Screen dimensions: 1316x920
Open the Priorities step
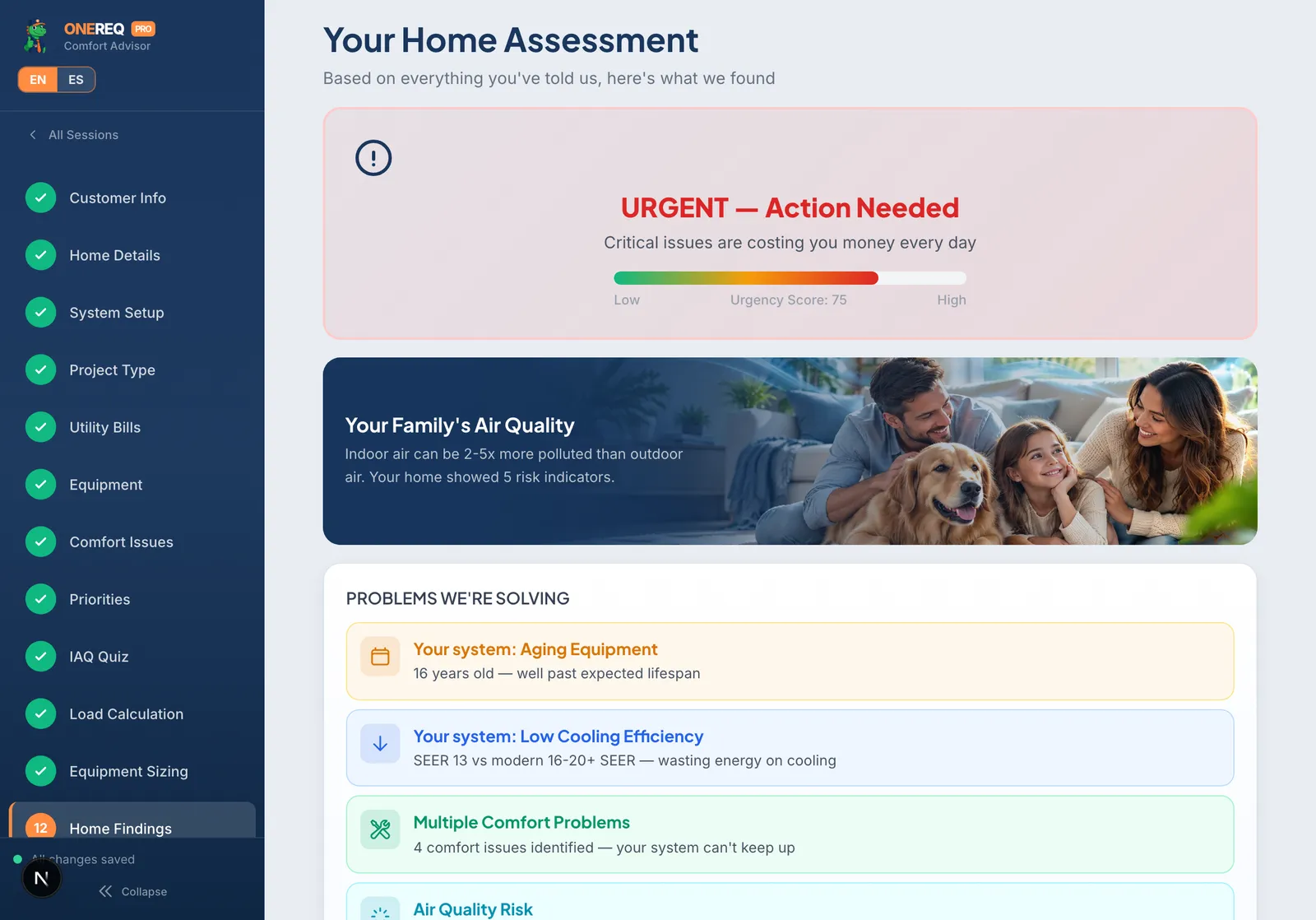[132, 599]
